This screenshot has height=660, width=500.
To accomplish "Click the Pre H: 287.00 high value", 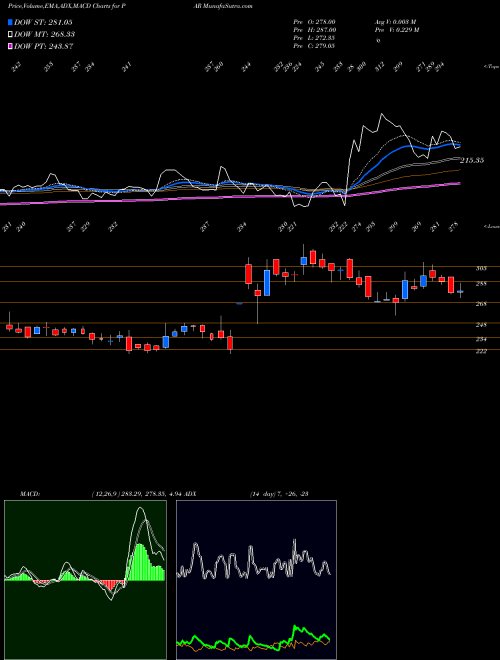I will [314, 30].
